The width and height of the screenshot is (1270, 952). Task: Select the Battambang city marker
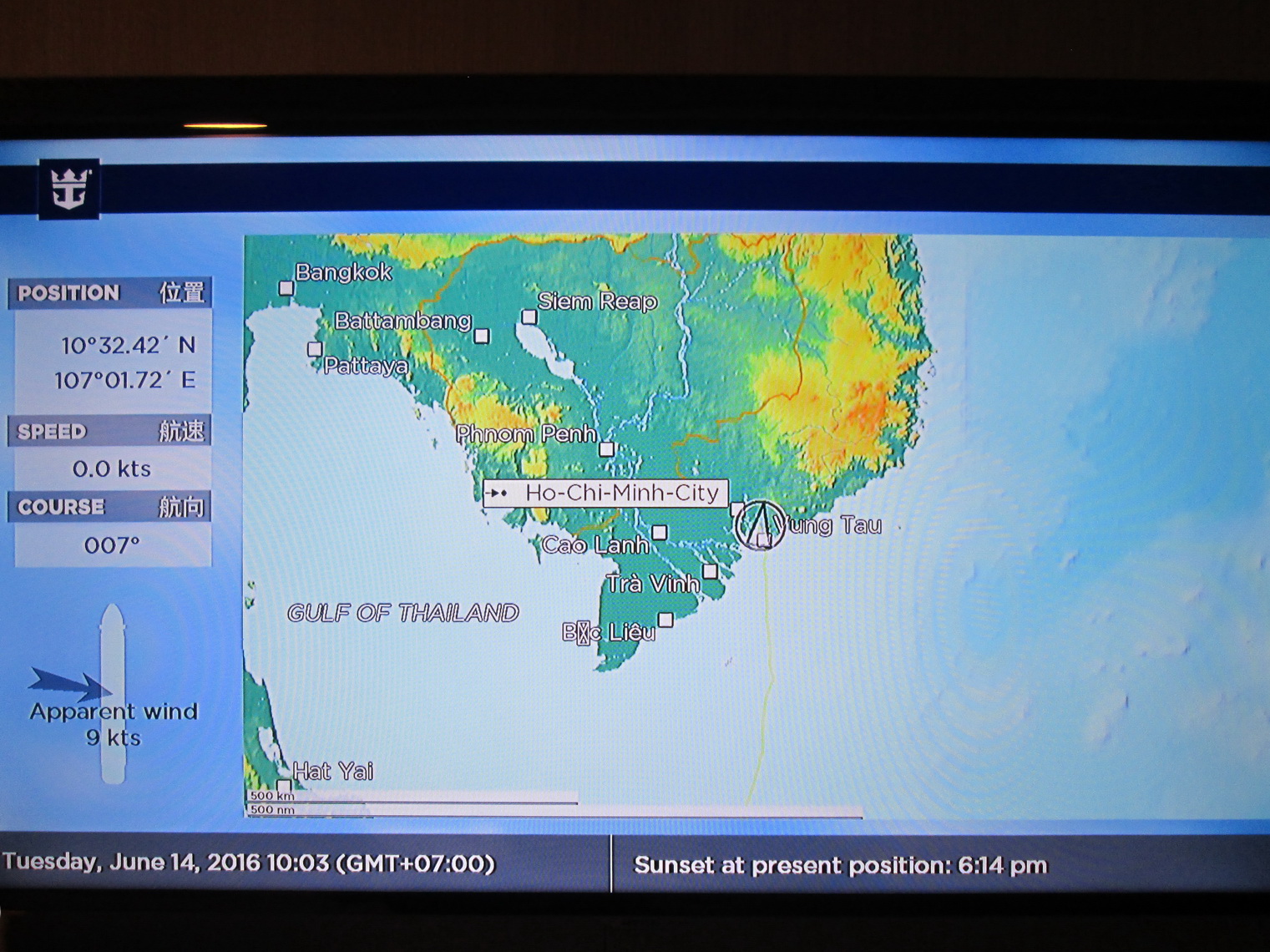[x=482, y=336]
